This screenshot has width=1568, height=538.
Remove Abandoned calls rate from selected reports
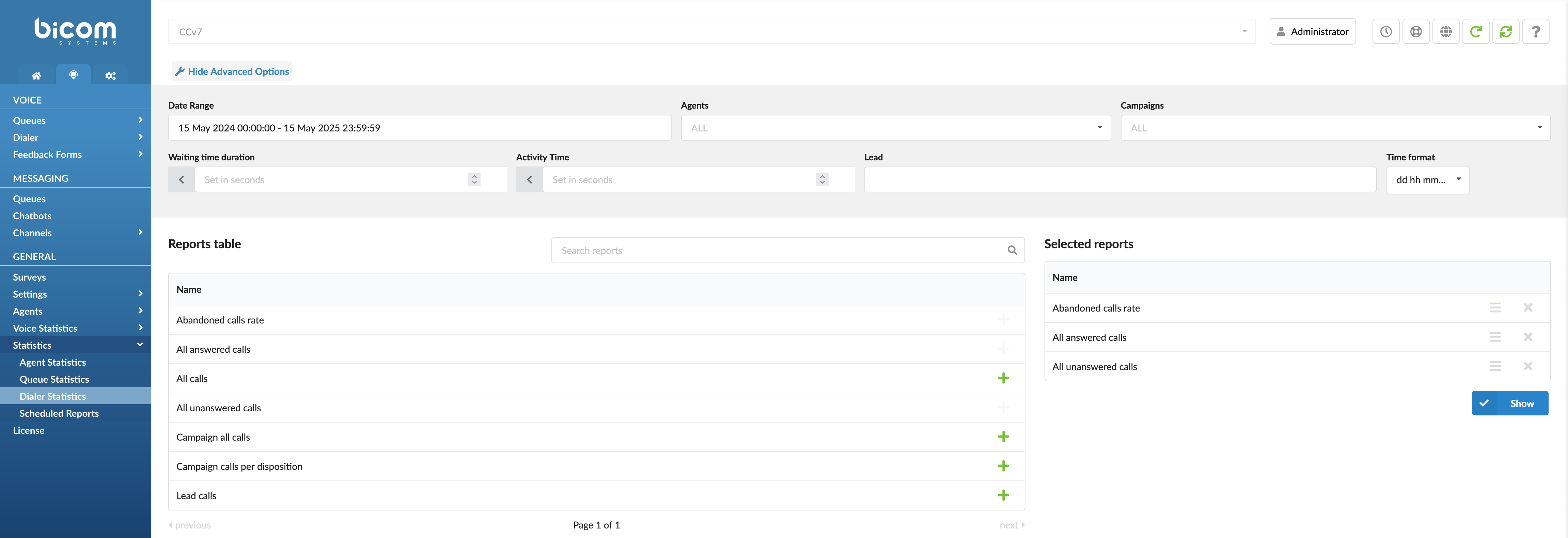pos(1528,307)
